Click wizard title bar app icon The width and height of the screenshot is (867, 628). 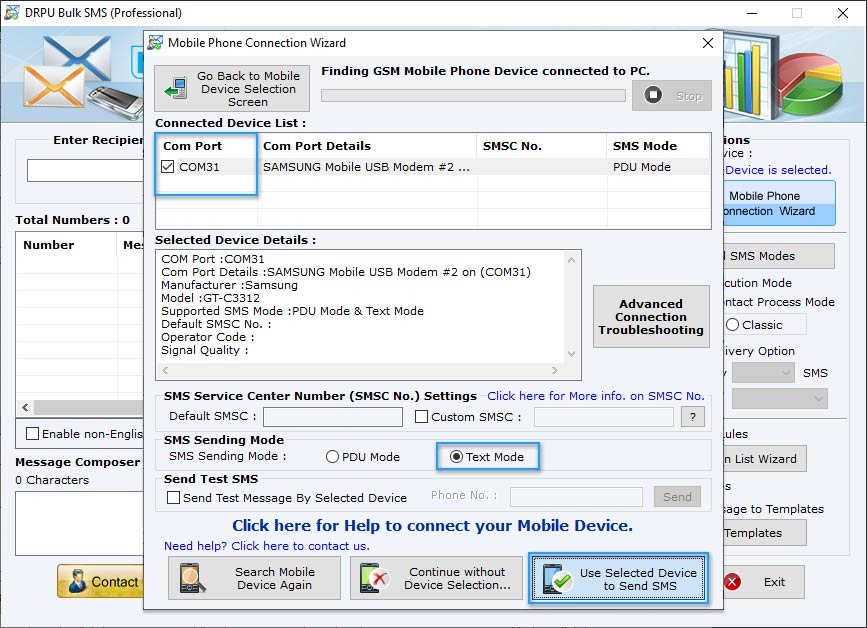[x=155, y=43]
